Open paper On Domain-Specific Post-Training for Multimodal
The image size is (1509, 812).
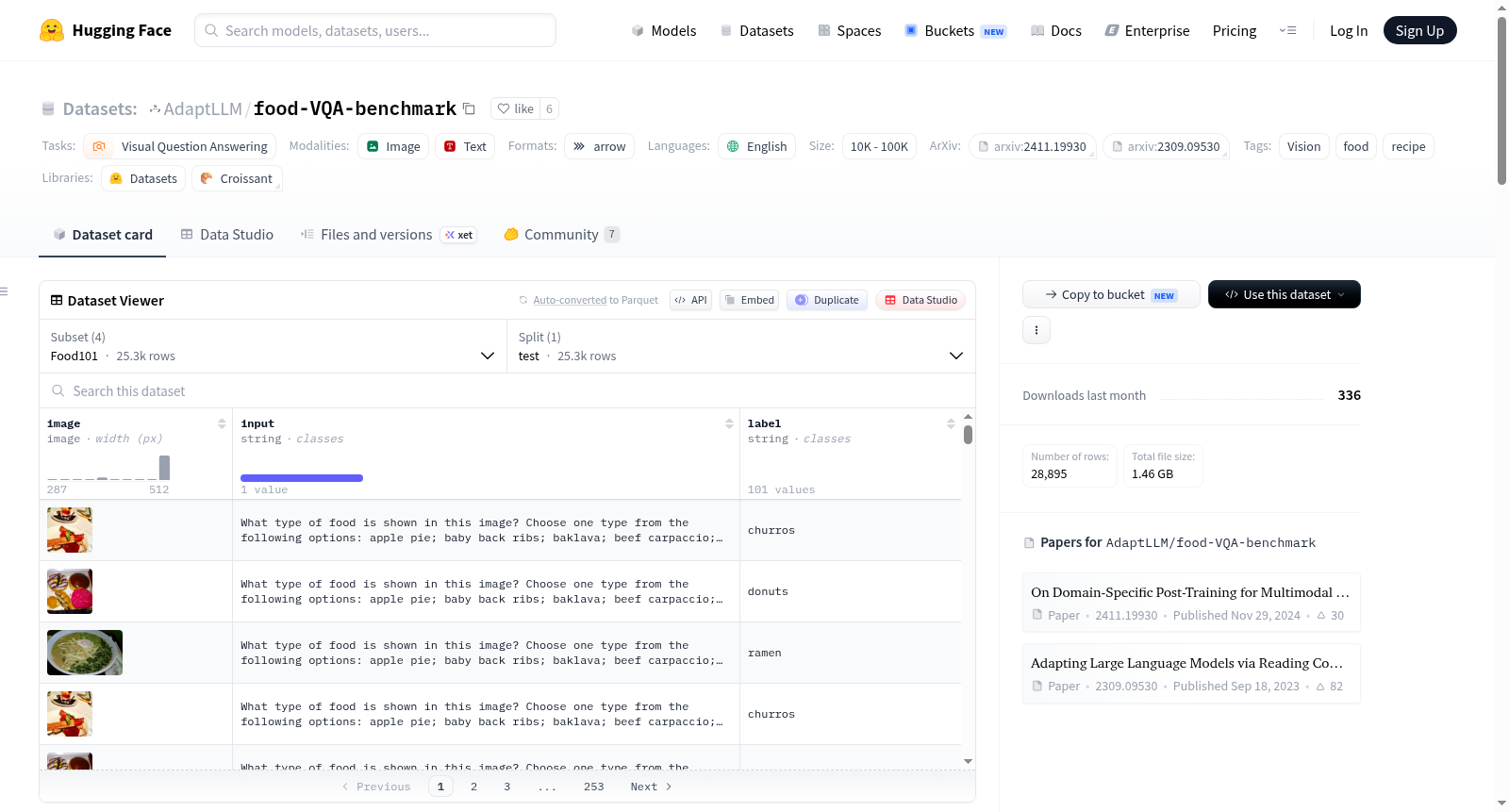tap(1190, 603)
